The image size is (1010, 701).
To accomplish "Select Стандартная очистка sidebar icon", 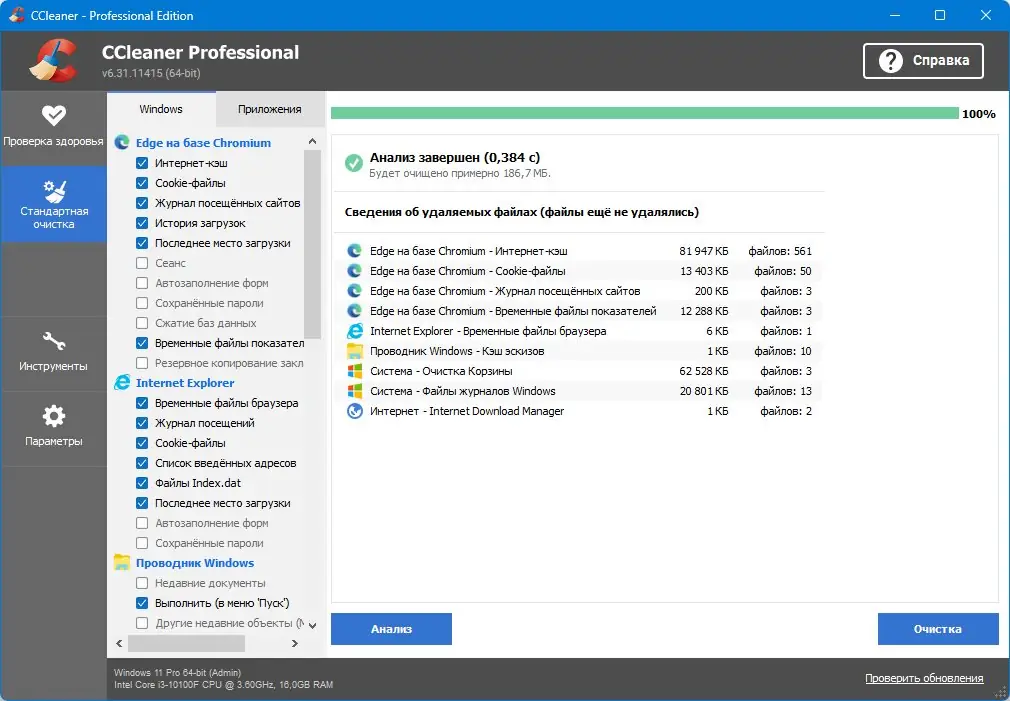I will pos(54,204).
